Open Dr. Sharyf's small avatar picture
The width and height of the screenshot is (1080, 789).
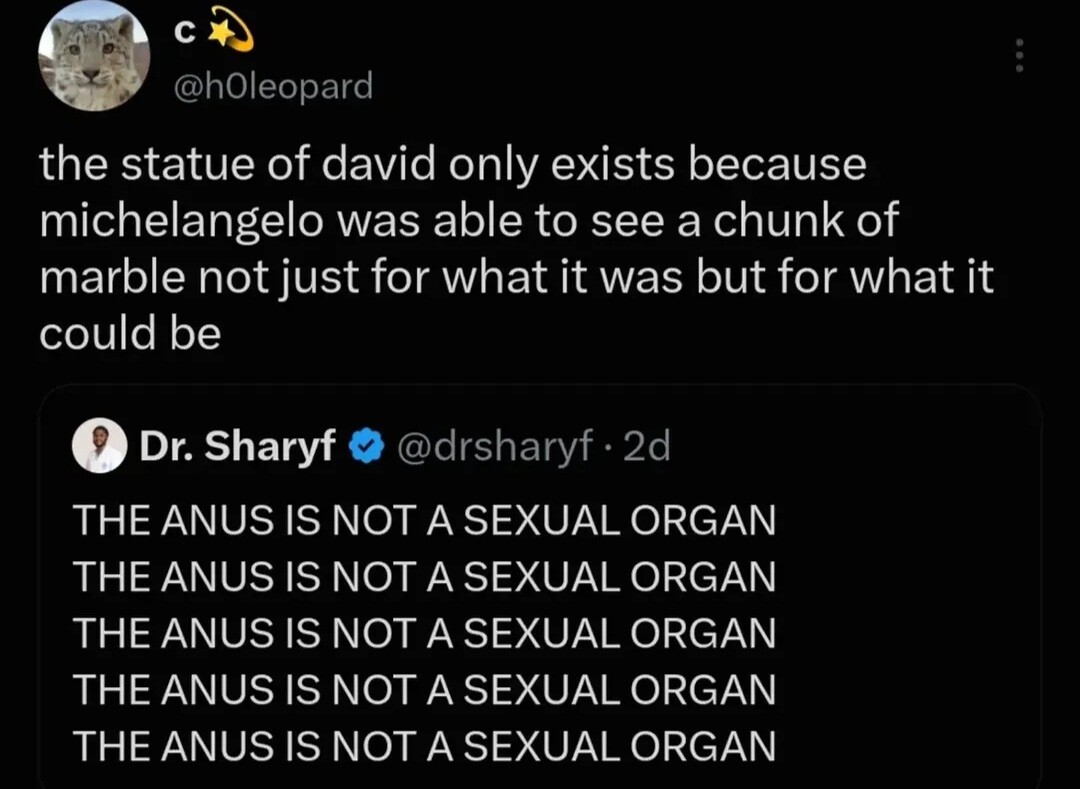pyautogui.click(x=99, y=445)
